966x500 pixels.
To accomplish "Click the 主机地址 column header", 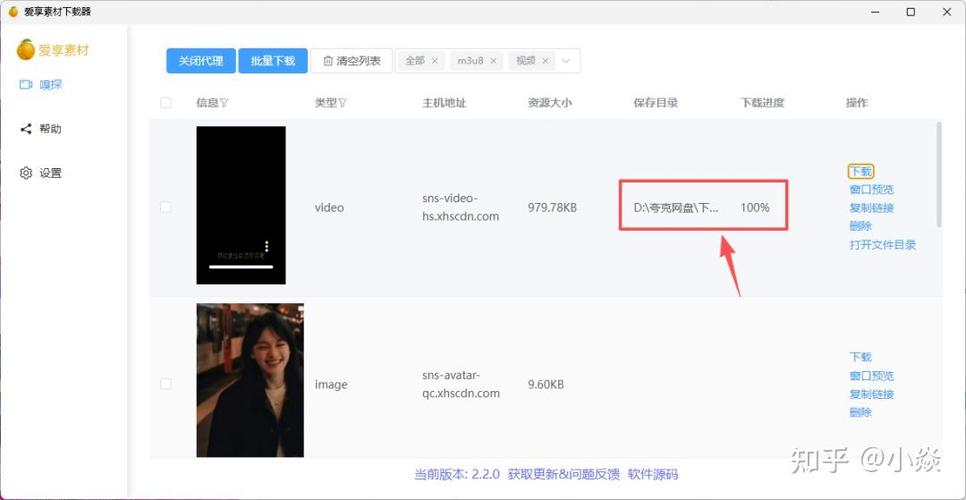I will tap(444, 103).
